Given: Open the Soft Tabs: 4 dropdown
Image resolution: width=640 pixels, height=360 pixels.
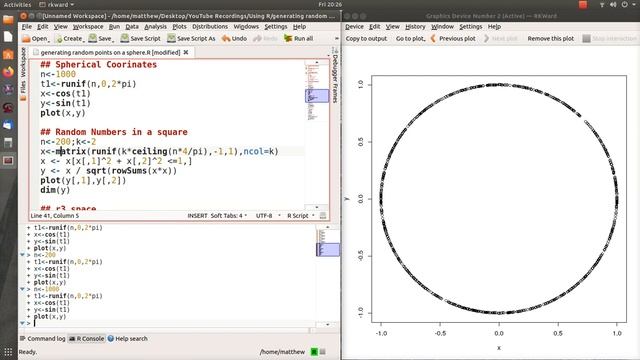Looking at the screenshot, I should click(229, 216).
